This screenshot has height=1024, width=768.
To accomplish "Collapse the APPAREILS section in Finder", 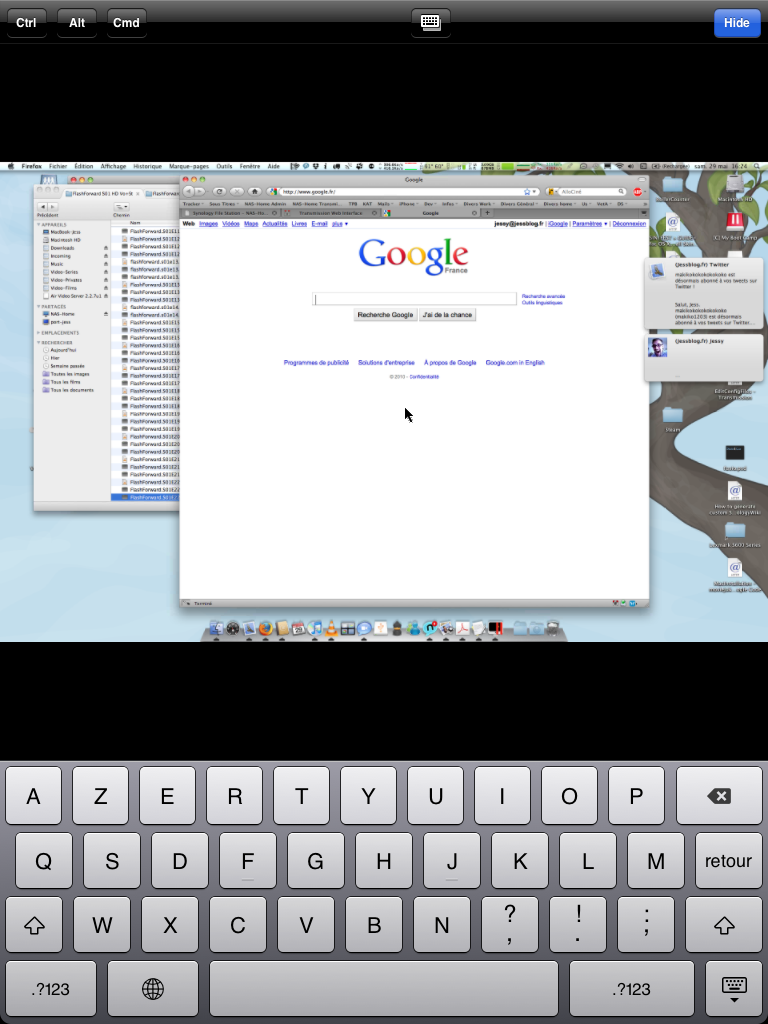I will pos(39,225).
